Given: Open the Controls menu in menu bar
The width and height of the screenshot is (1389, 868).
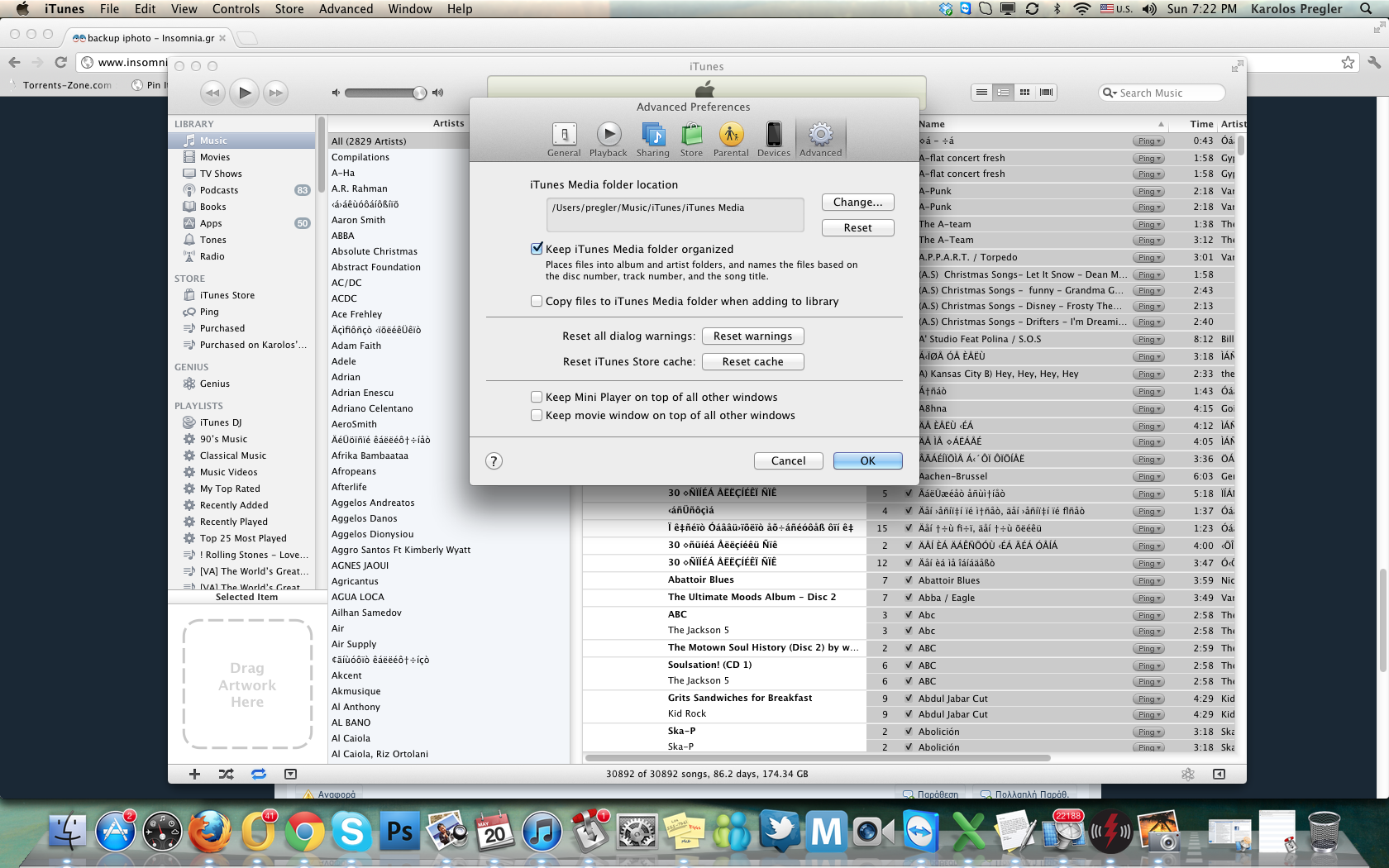Looking at the screenshot, I should pyautogui.click(x=236, y=9).
